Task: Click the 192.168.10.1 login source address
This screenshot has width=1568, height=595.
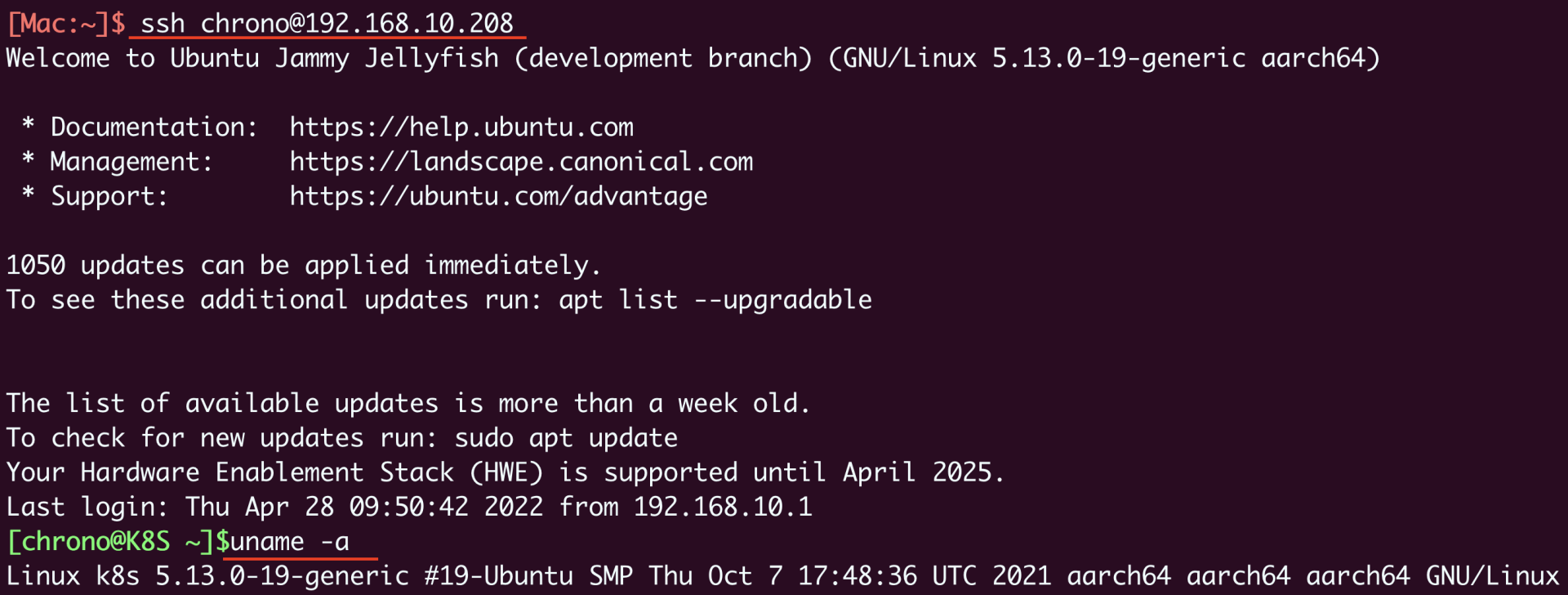Action: 723,507
